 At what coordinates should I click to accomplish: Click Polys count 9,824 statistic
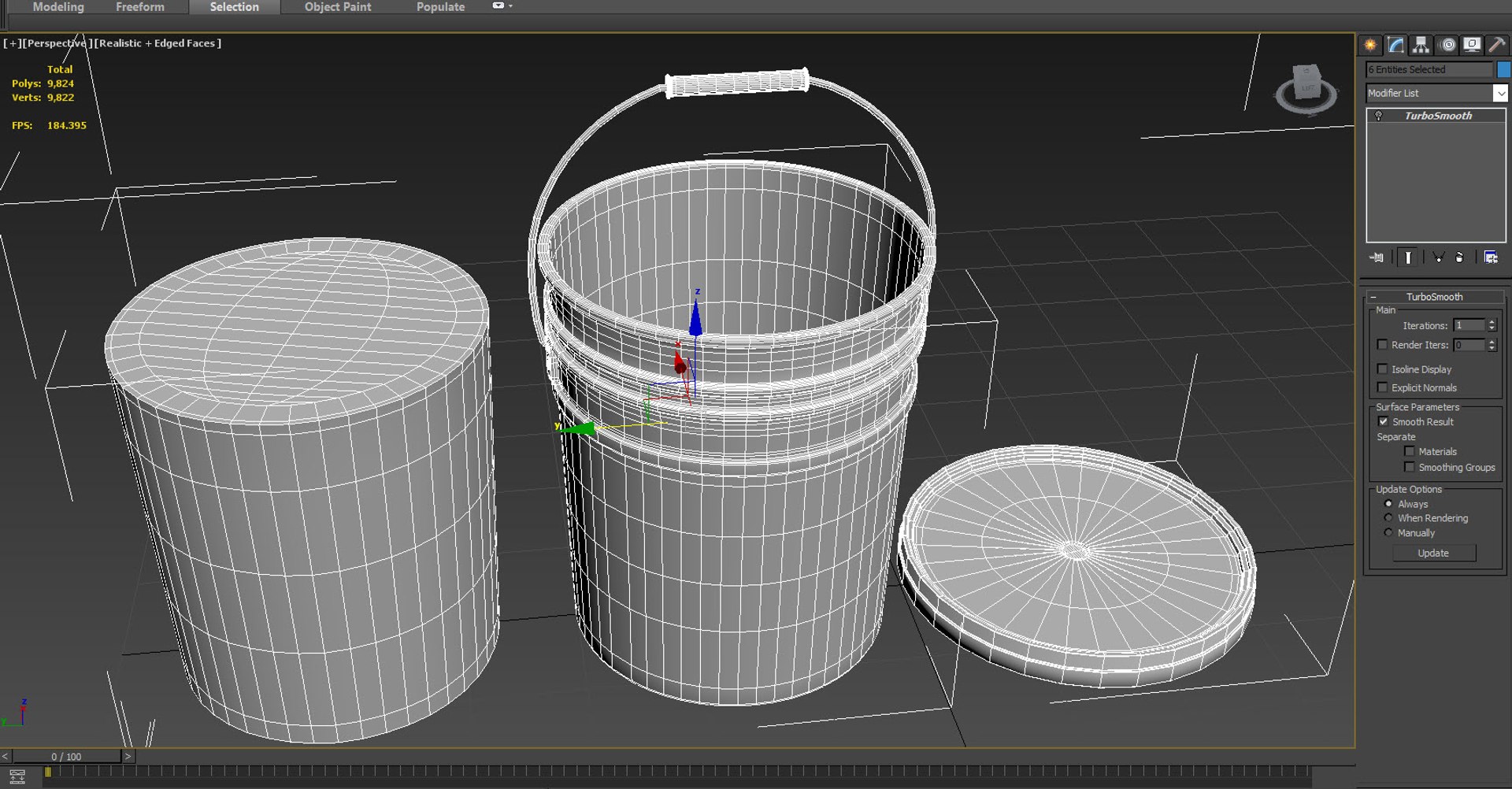[43, 83]
